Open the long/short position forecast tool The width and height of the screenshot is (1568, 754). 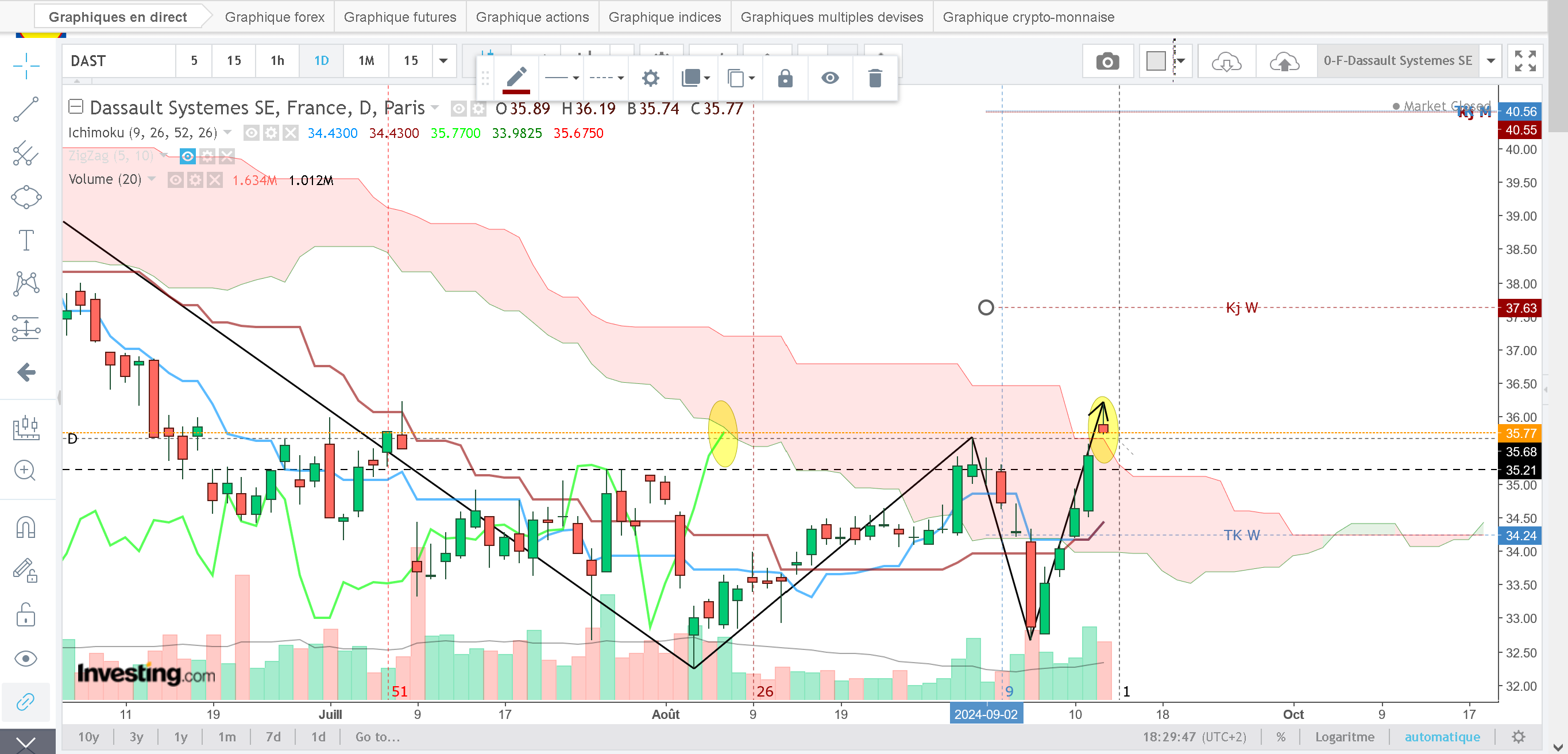(x=26, y=328)
